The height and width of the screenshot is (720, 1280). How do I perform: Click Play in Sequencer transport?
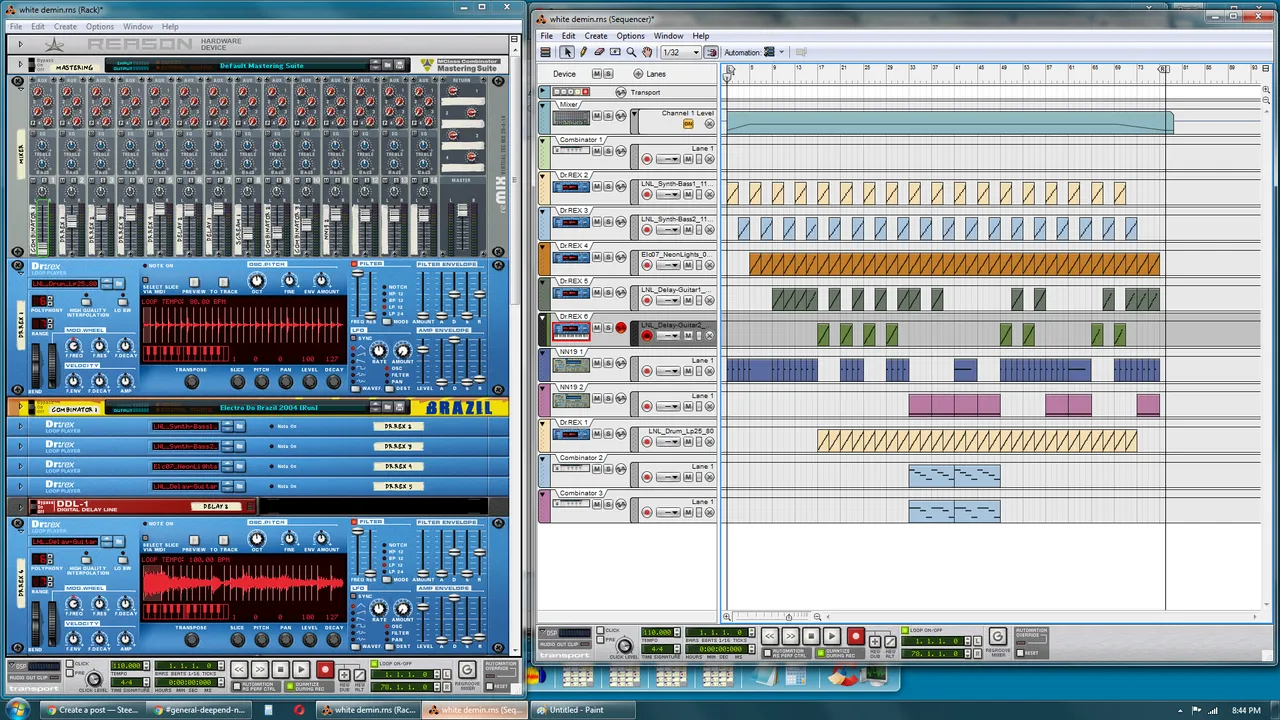[831, 637]
